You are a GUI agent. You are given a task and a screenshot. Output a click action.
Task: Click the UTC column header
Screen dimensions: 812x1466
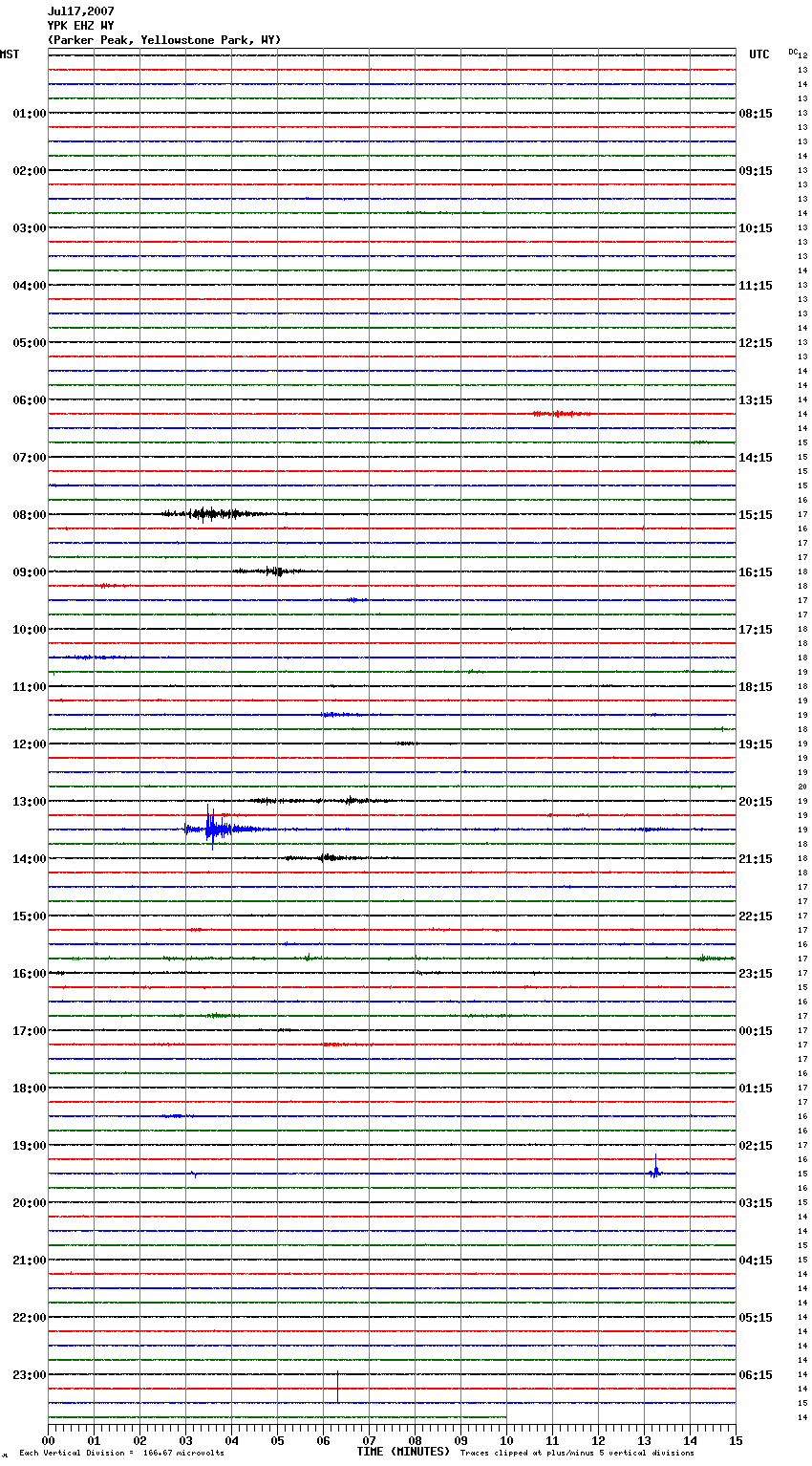[x=759, y=54]
